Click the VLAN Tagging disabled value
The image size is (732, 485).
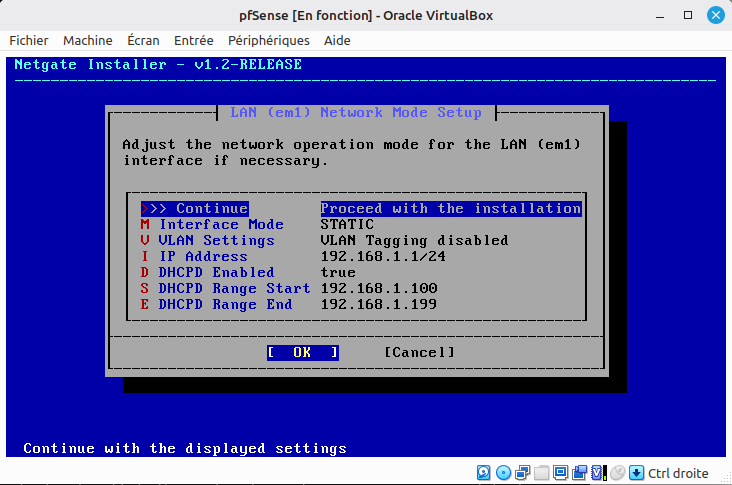414,240
